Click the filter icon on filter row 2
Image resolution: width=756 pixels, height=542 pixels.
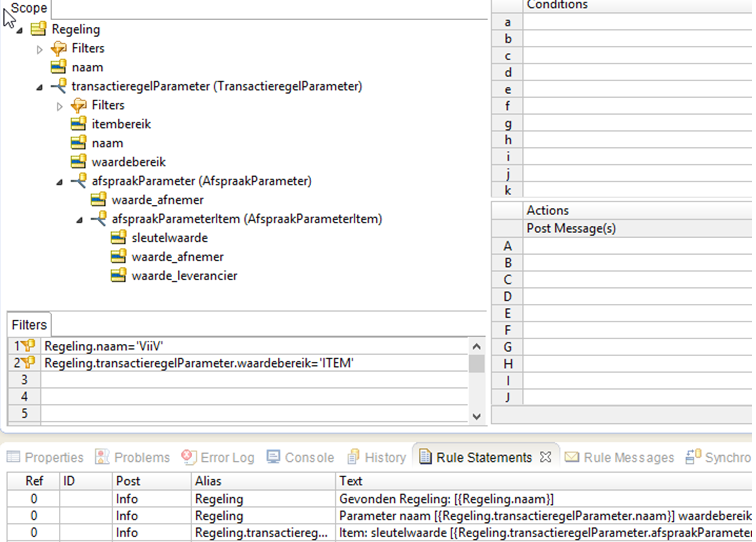coord(28,363)
